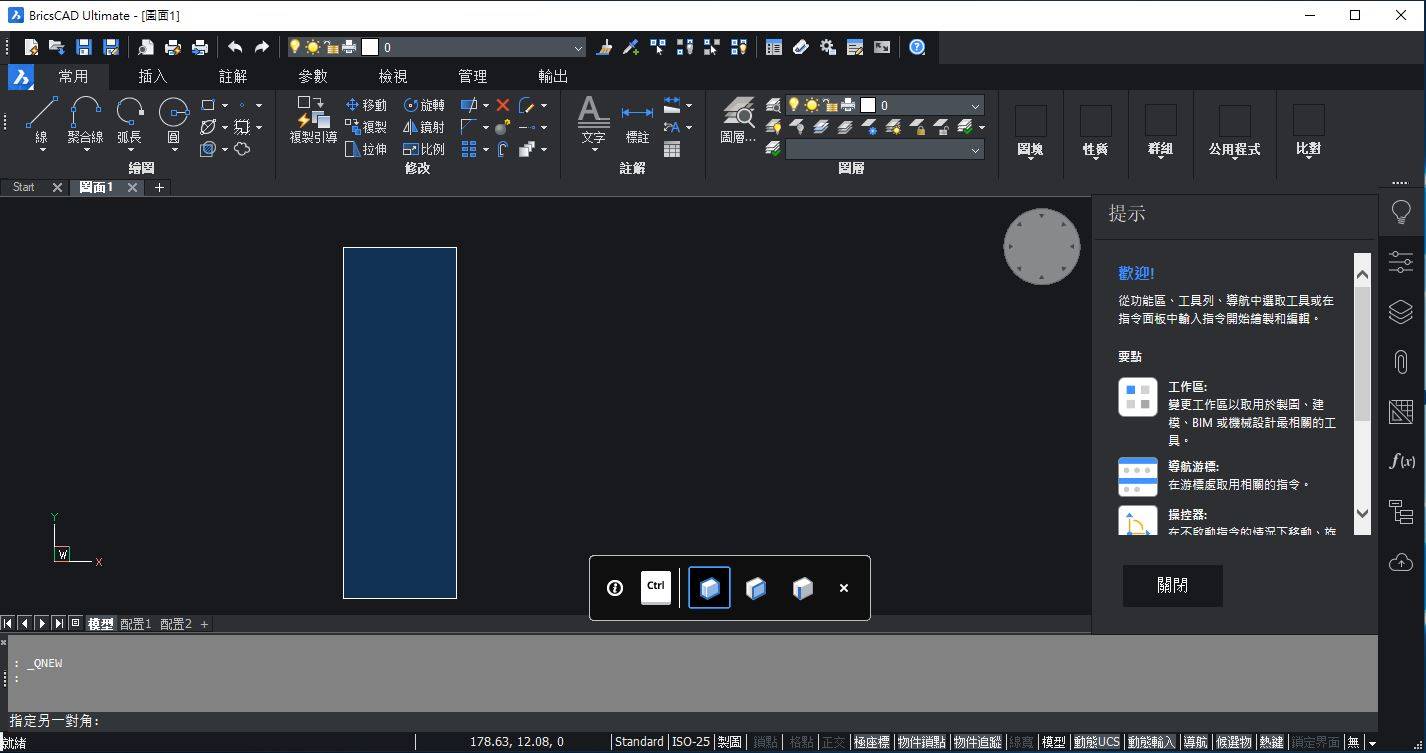Viewport: 1426px width, 753px height.
Task: Click the 關閉 button in tips panel
Action: pos(1172,585)
